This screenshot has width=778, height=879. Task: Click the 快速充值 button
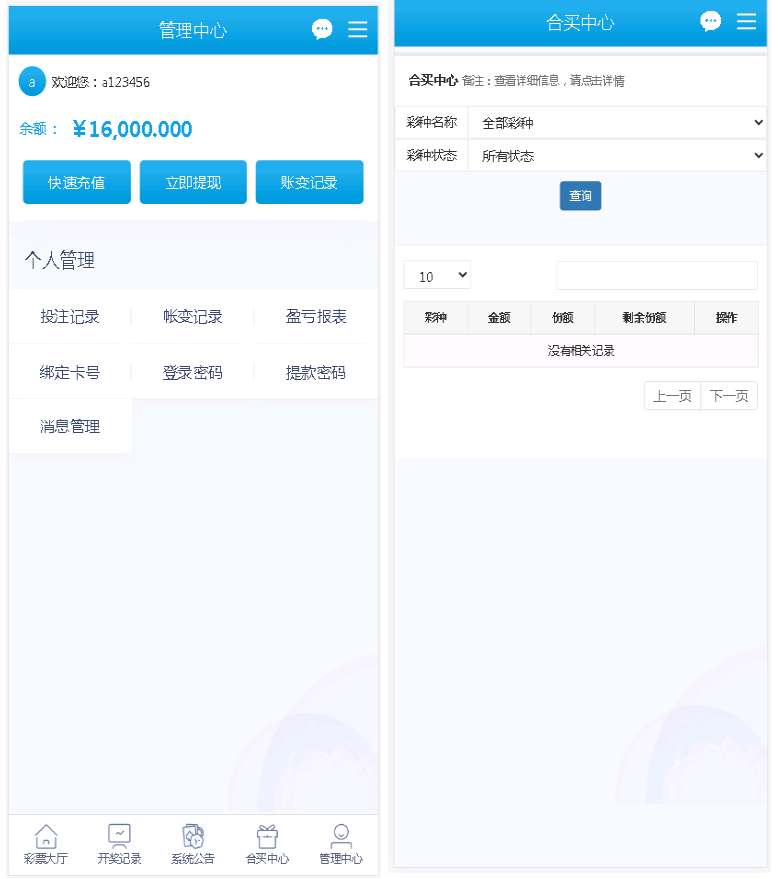[77, 183]
